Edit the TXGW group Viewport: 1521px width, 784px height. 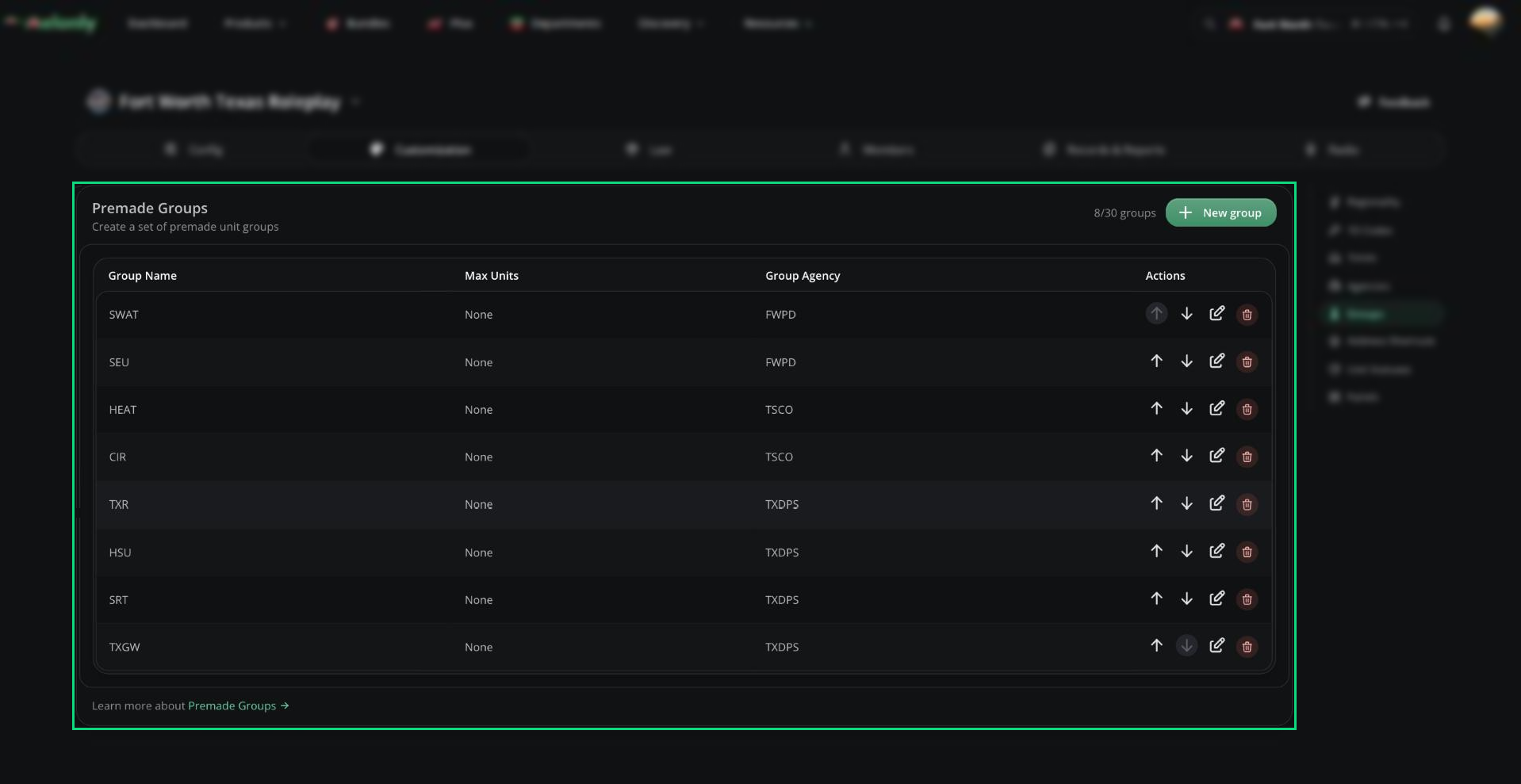coord(1216,646)
